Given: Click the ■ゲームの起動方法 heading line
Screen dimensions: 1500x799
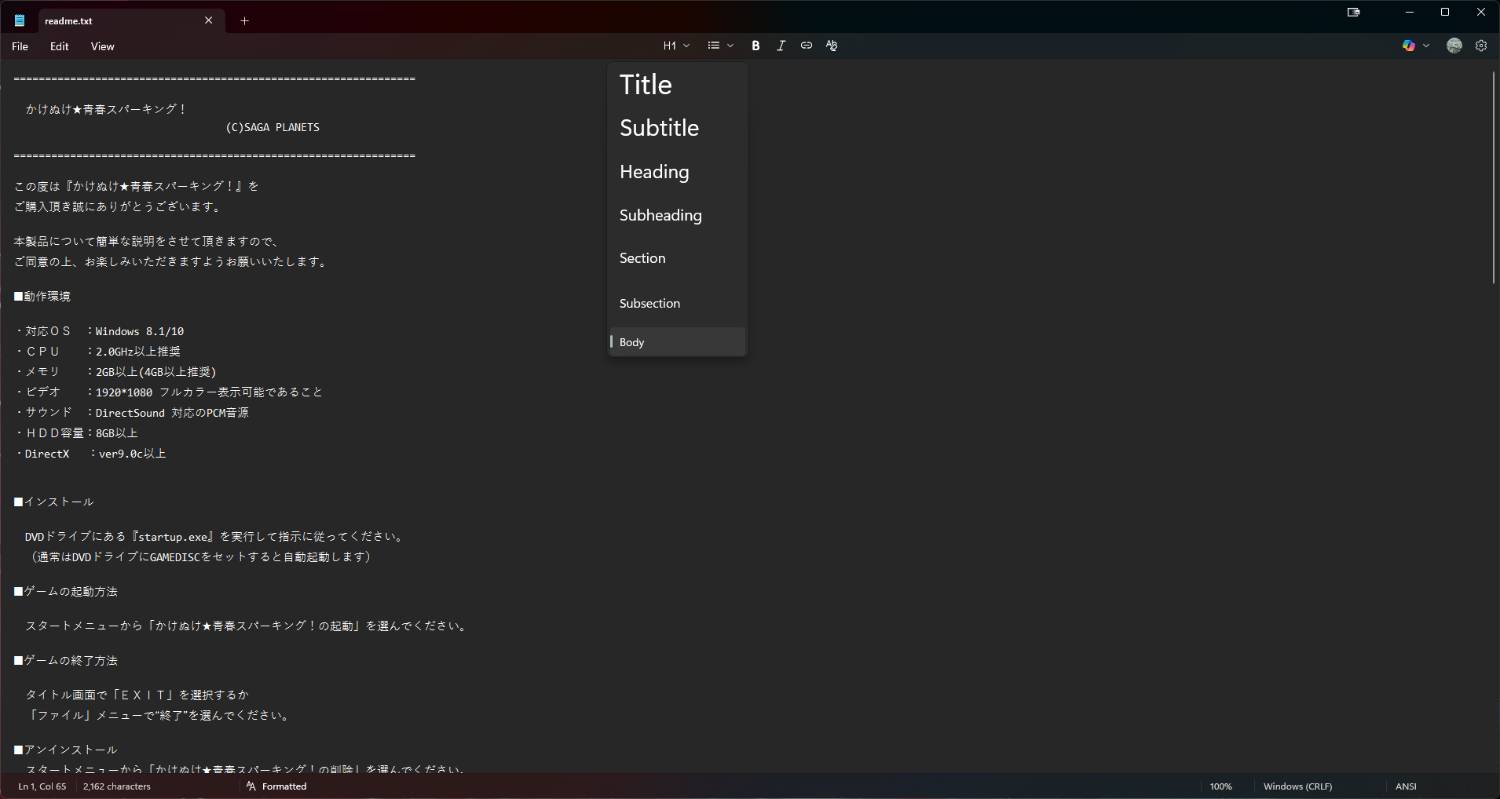Looking at the screenshot, I should coord(65,592).
